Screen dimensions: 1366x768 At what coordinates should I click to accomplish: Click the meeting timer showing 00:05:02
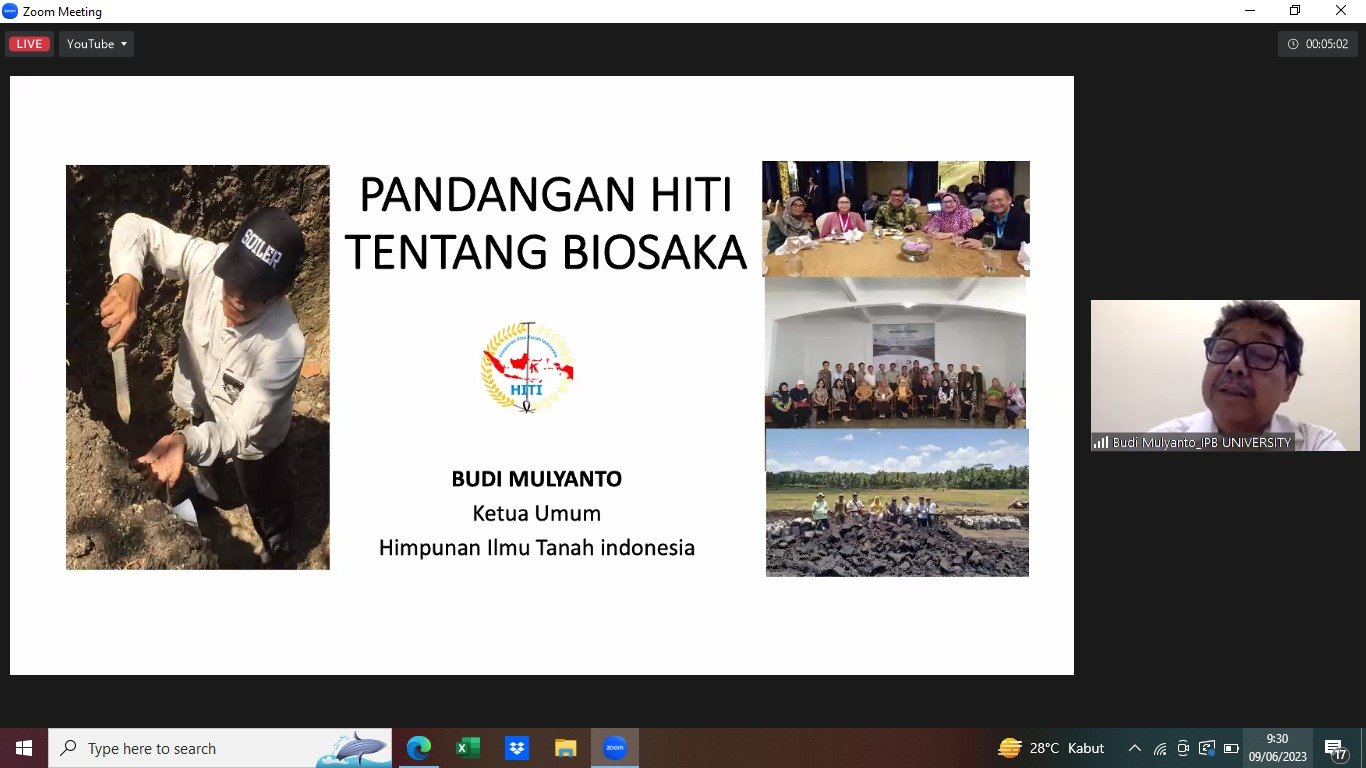[1317, 44]
